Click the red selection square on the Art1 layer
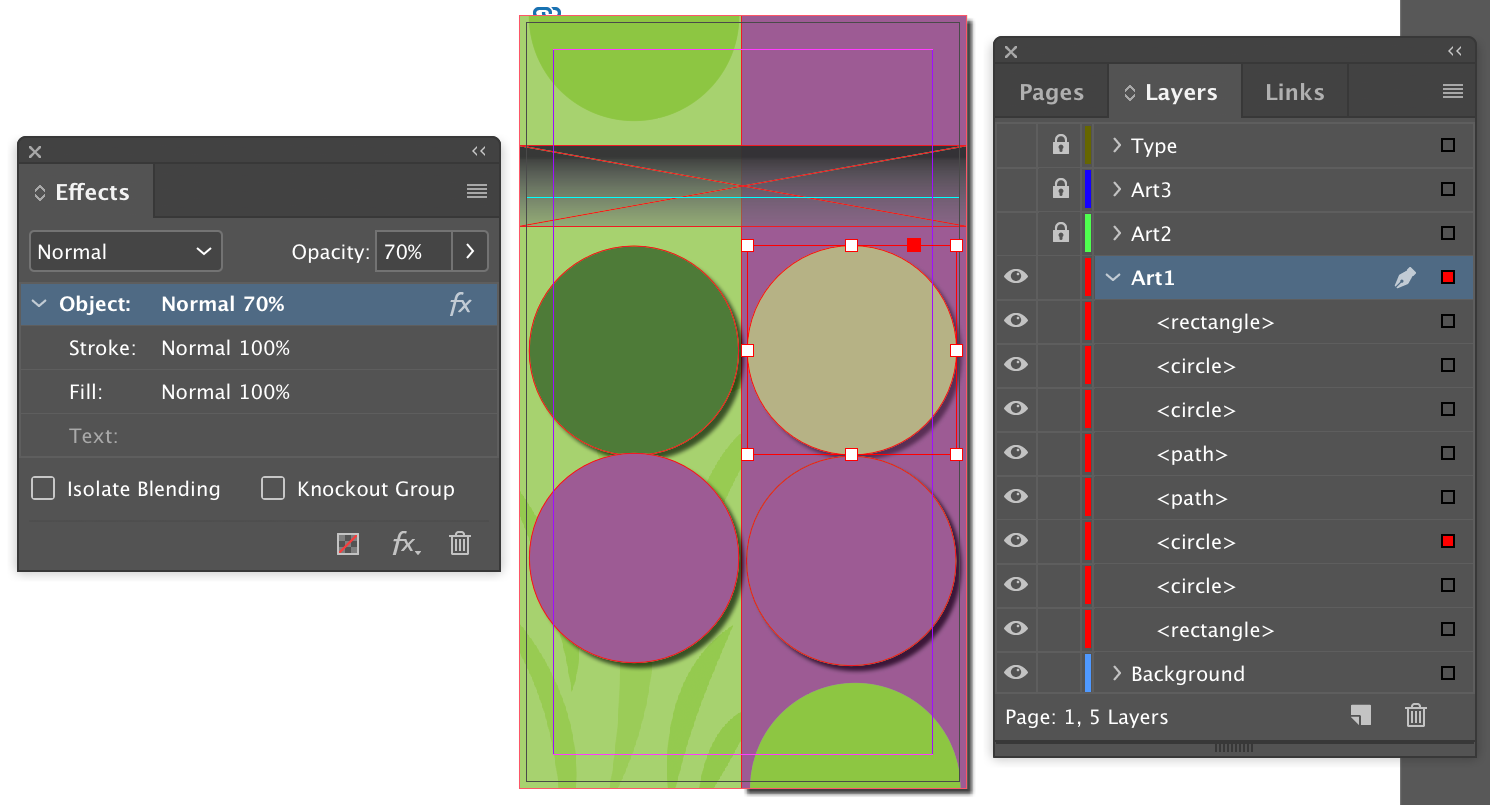 click(x=1448, y=277)
